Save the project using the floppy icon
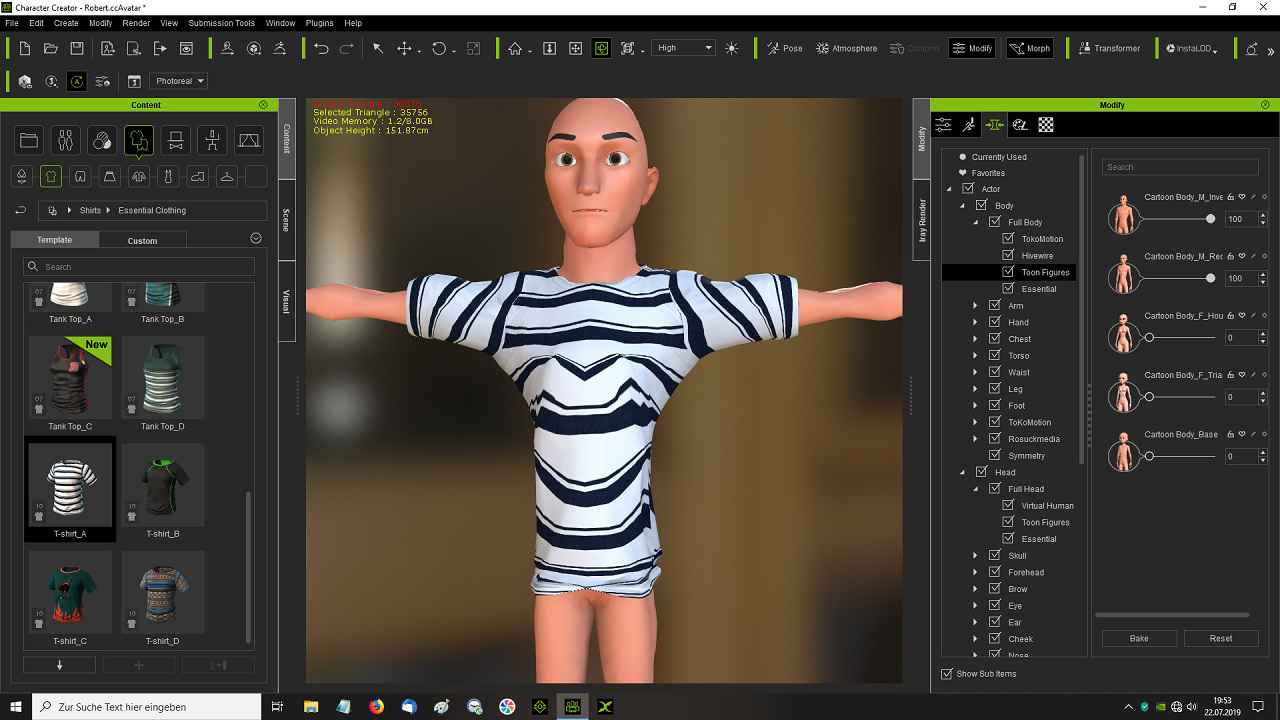Viewport: 1280px width, 720px height. (77, 48)
